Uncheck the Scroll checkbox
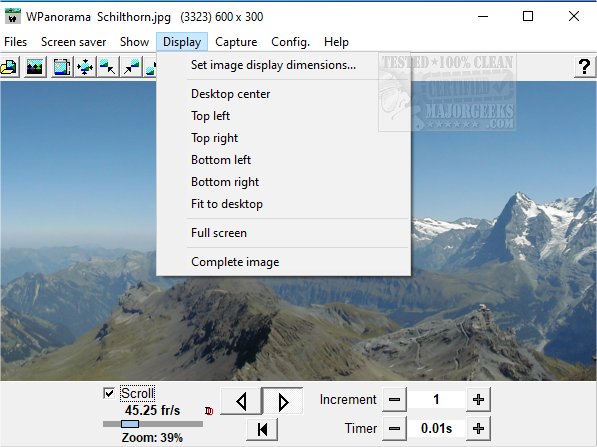597x447 pixels. click(x=109, y=393)
